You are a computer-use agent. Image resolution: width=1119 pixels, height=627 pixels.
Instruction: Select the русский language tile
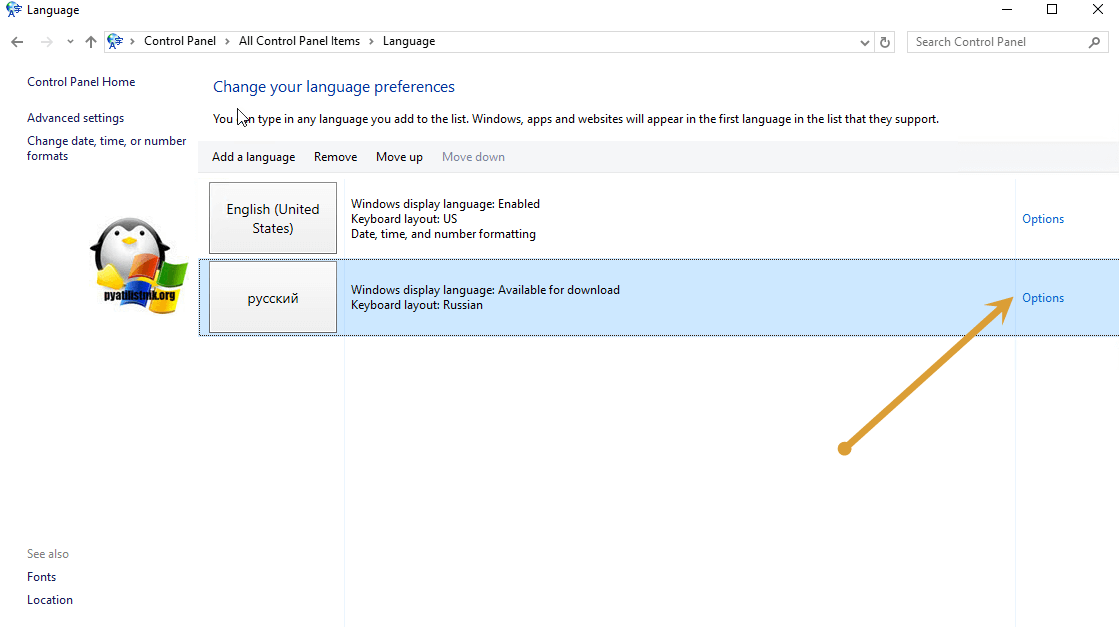pyautogui.click(x=273, y=298)
